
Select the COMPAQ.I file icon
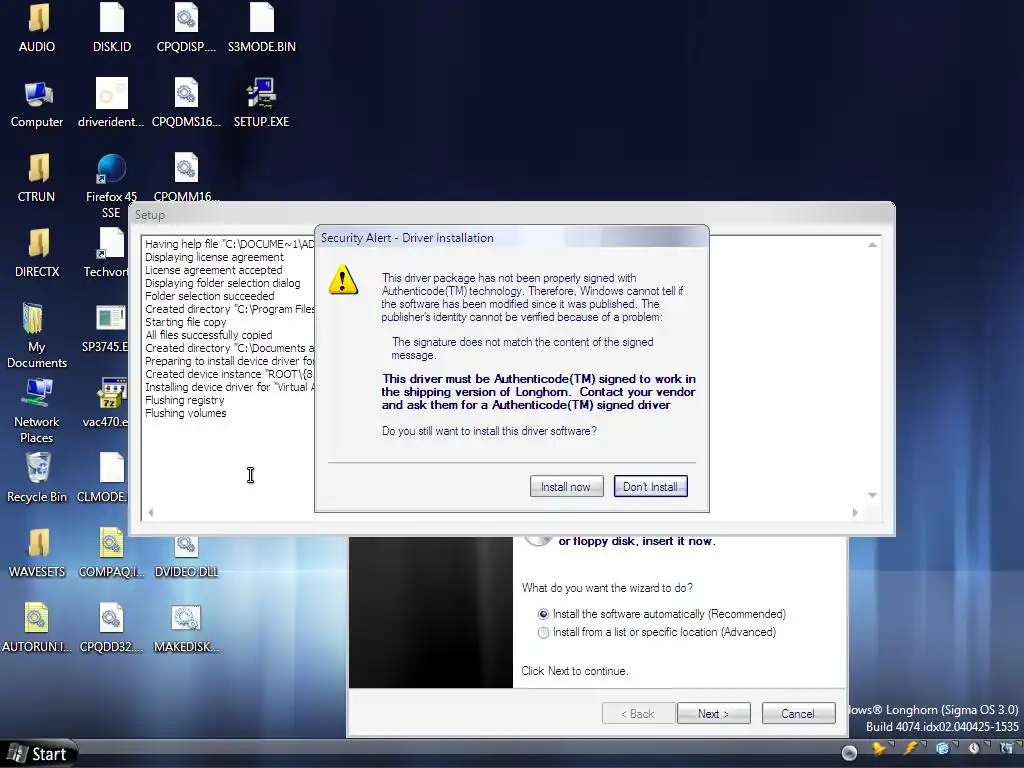(111, 554)
